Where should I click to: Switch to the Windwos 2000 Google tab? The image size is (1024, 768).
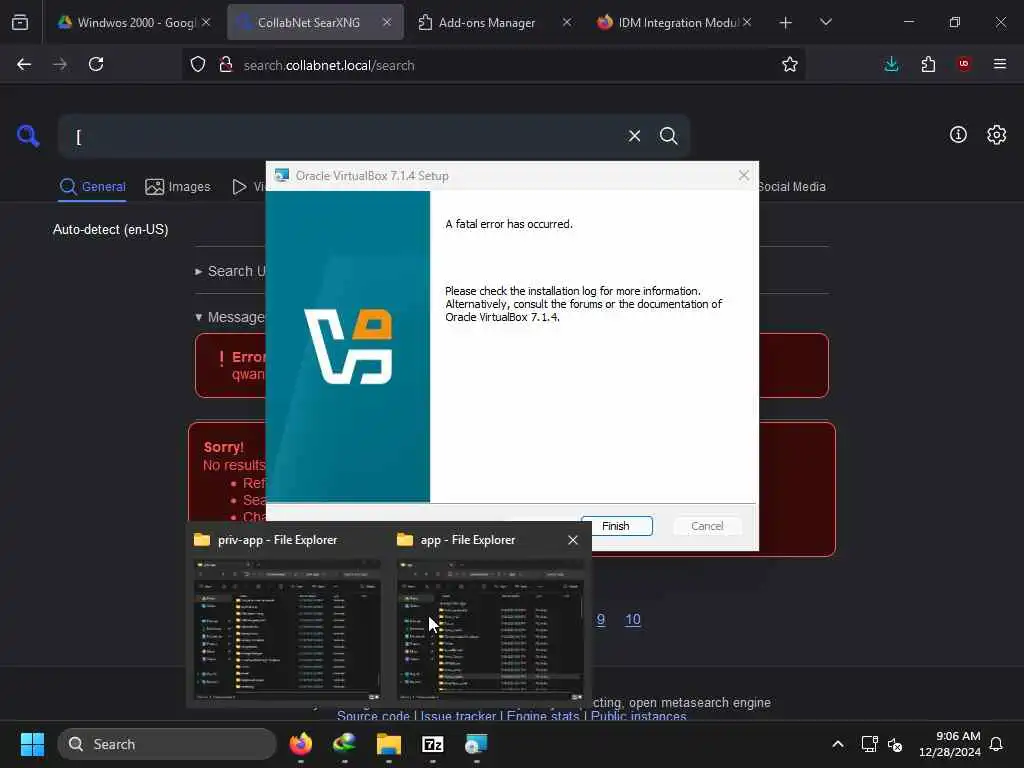(x=135, y=22)
